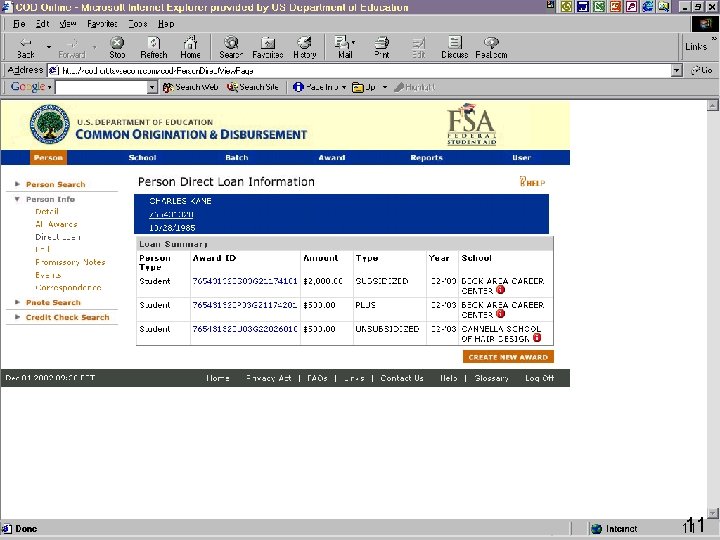The width and height of the screenshot is (720, 540).
Task: Open the Help menu
Action: point(166,23)
